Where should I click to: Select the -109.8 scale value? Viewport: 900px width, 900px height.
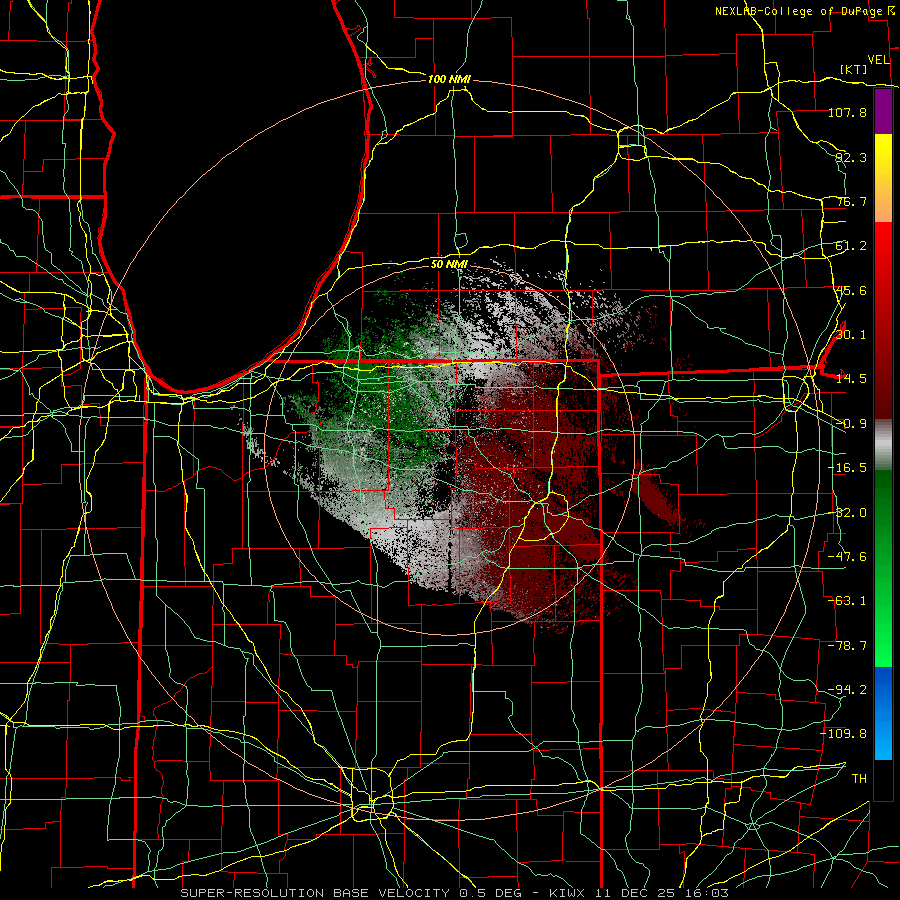pyautogui.click(x=844, y=734)
